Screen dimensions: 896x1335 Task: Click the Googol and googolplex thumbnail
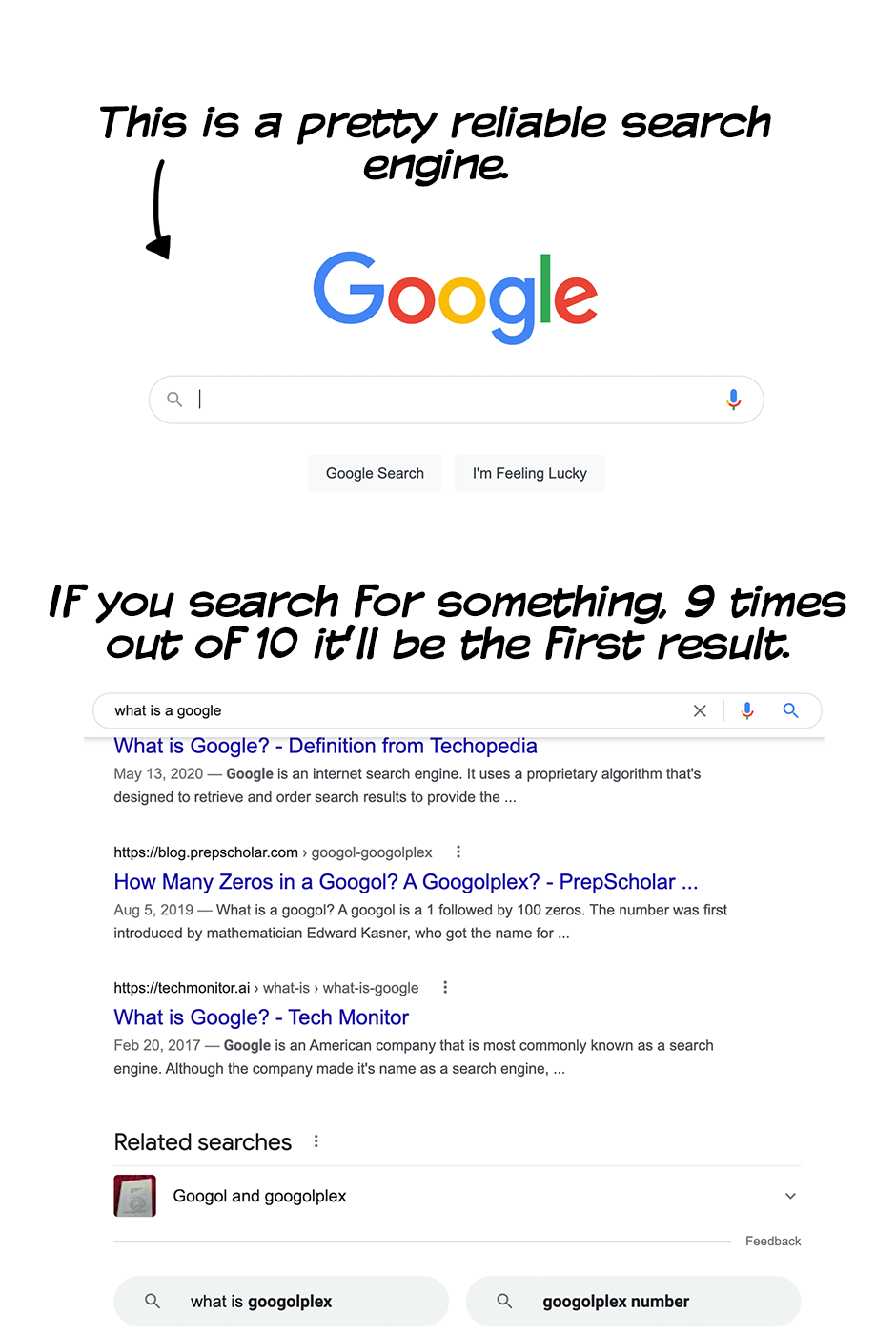click(135, 1196)
